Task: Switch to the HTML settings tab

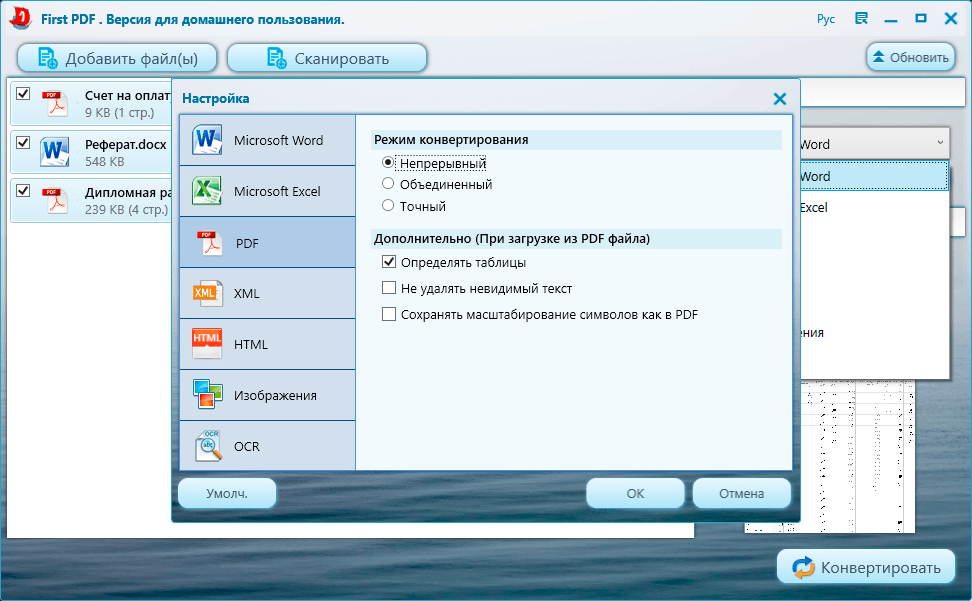Action: coord(267,344)
